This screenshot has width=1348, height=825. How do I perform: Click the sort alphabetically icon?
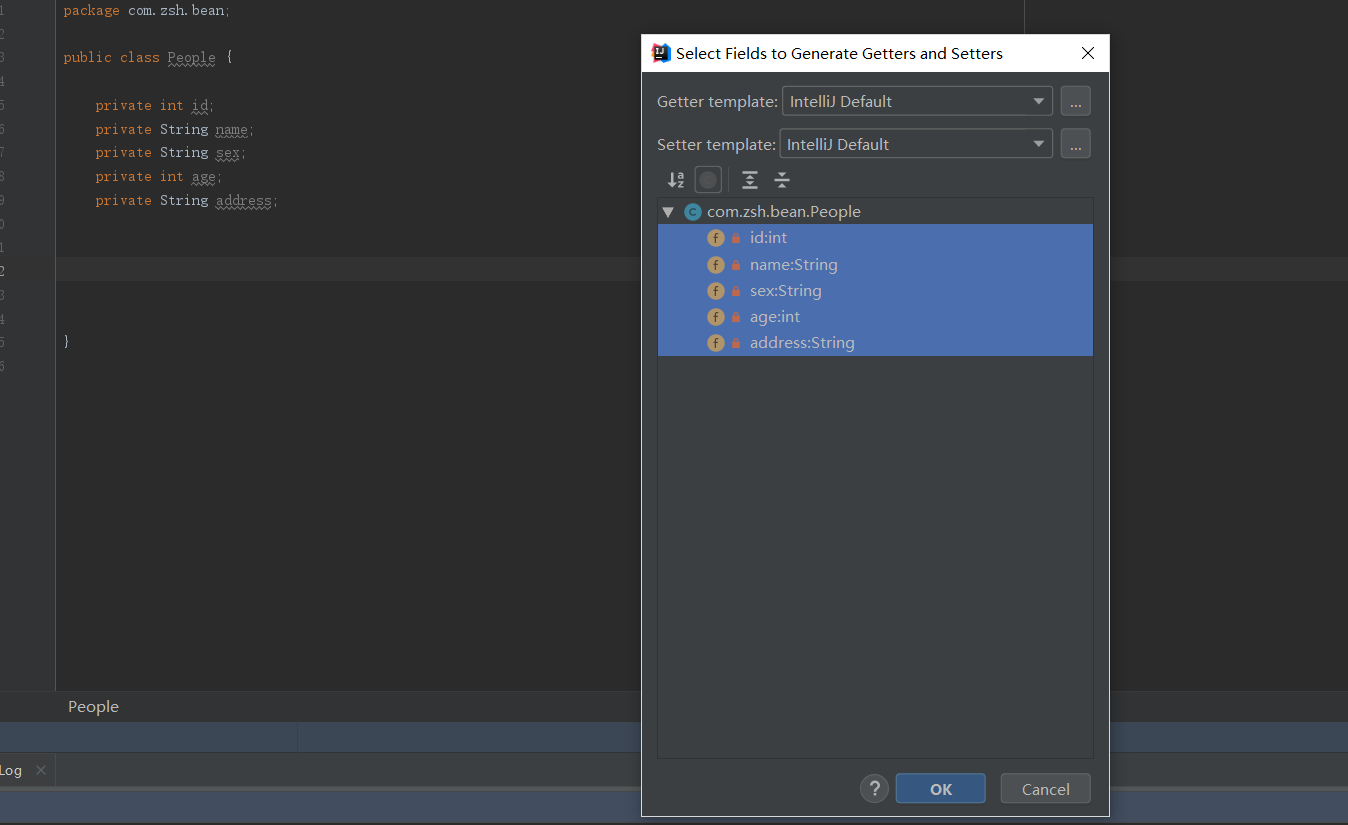coord(676,180)
